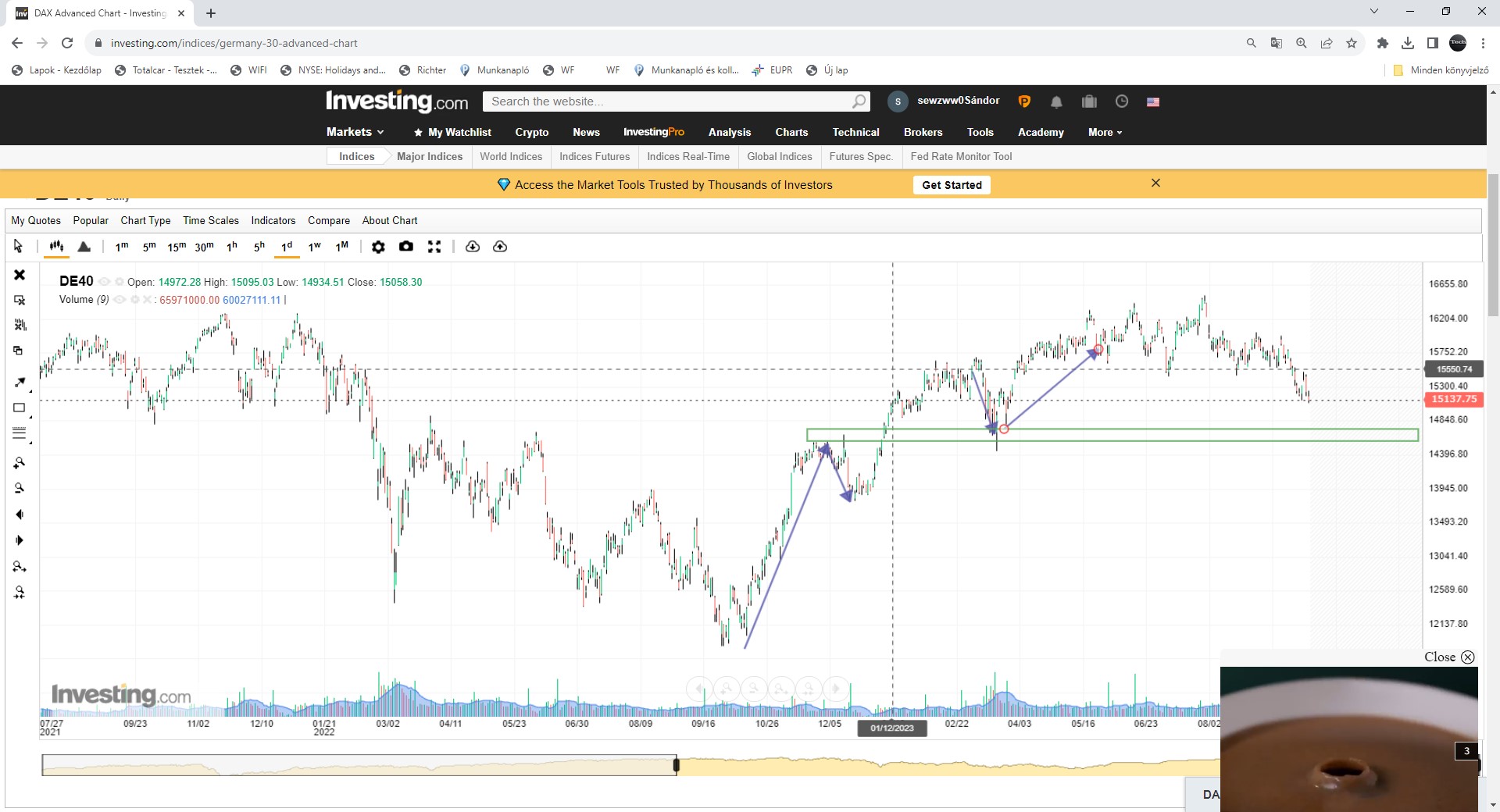Viewport: 1500px width, 812px height.
Task: Open the Chart Type menu
Action: coord(145,220)
